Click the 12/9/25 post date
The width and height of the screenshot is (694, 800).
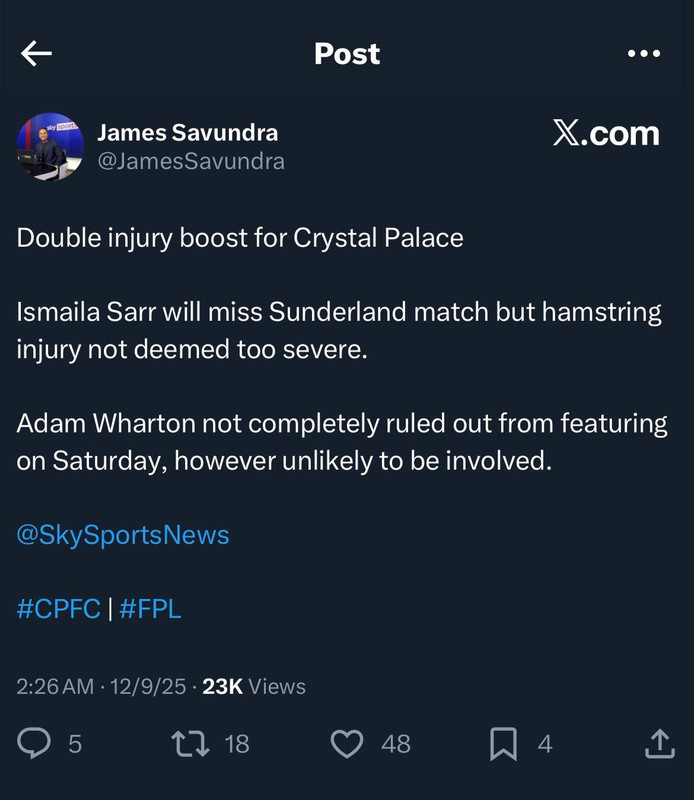148,687
